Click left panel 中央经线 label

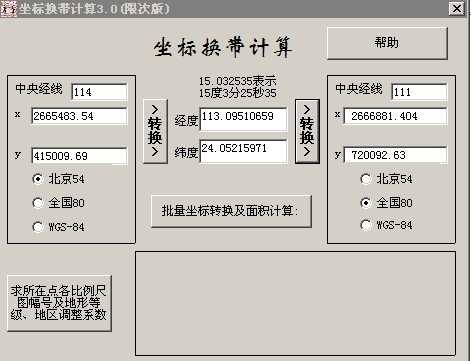(39, 89)
